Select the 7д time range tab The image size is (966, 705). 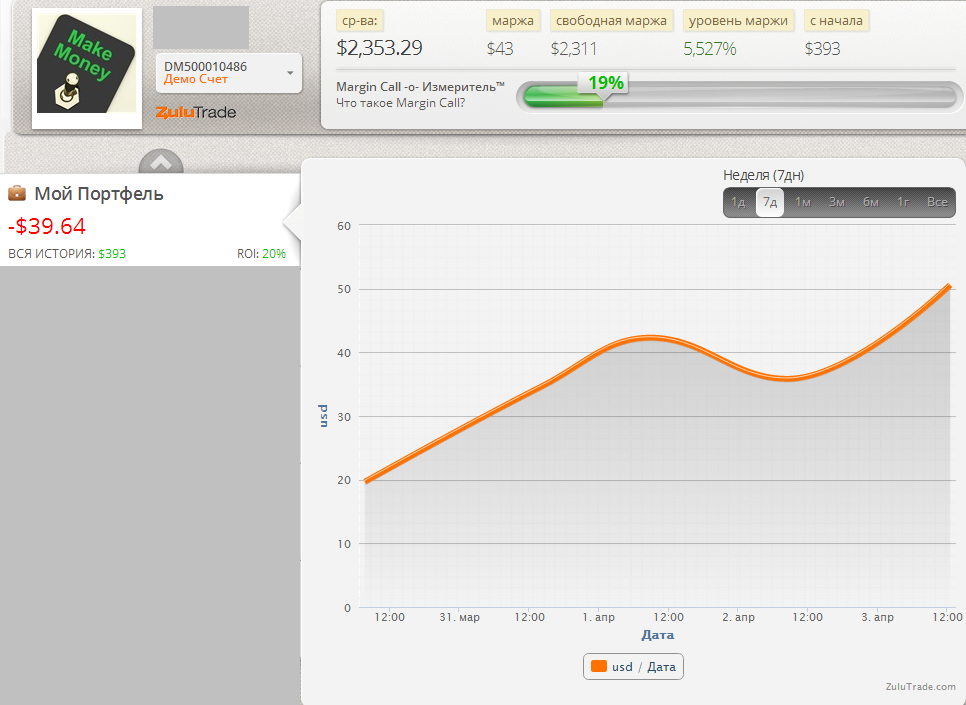[x=770, y=202]
